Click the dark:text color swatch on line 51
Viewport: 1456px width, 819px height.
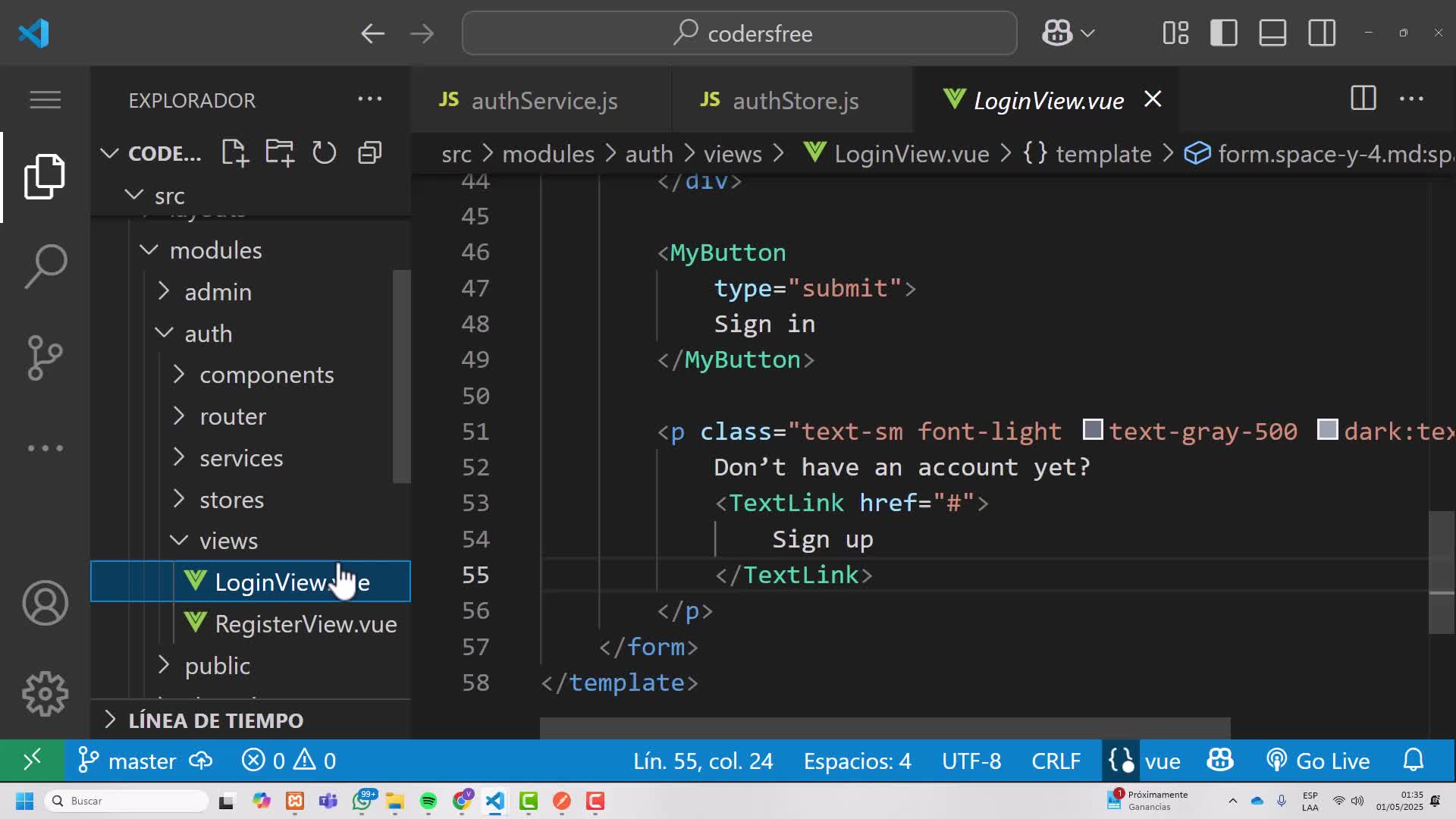(1327, 429)
